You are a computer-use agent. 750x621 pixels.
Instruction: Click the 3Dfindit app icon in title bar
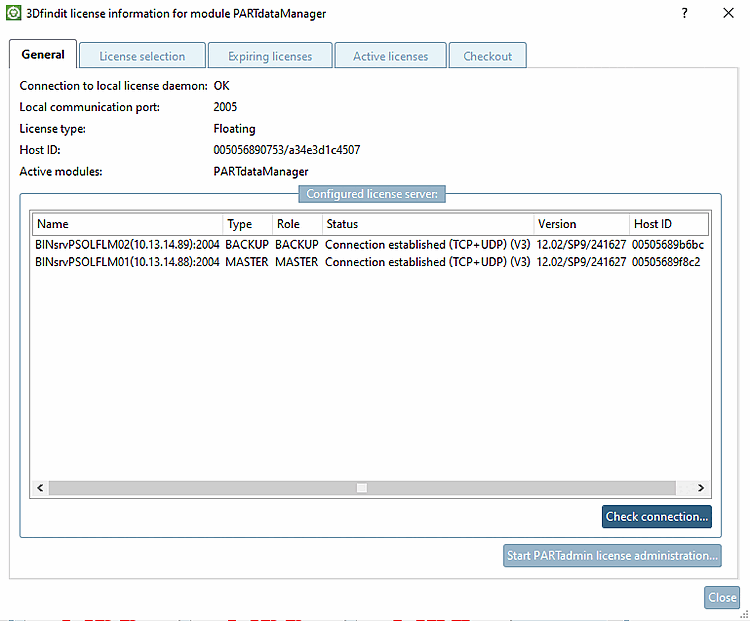tap(13, 13)
